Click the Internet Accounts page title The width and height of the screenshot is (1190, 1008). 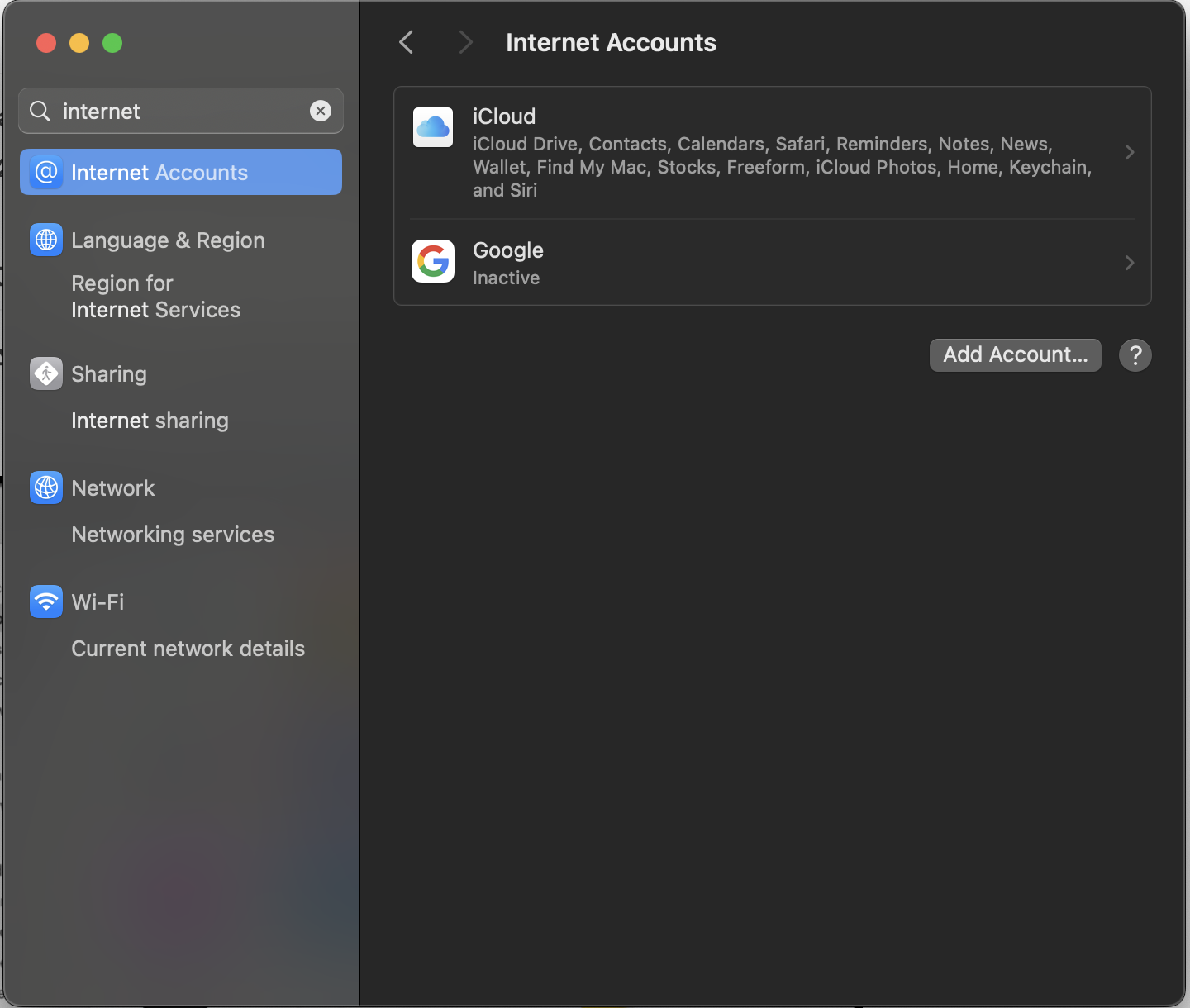pyautogui.click(x=611, y=43)
